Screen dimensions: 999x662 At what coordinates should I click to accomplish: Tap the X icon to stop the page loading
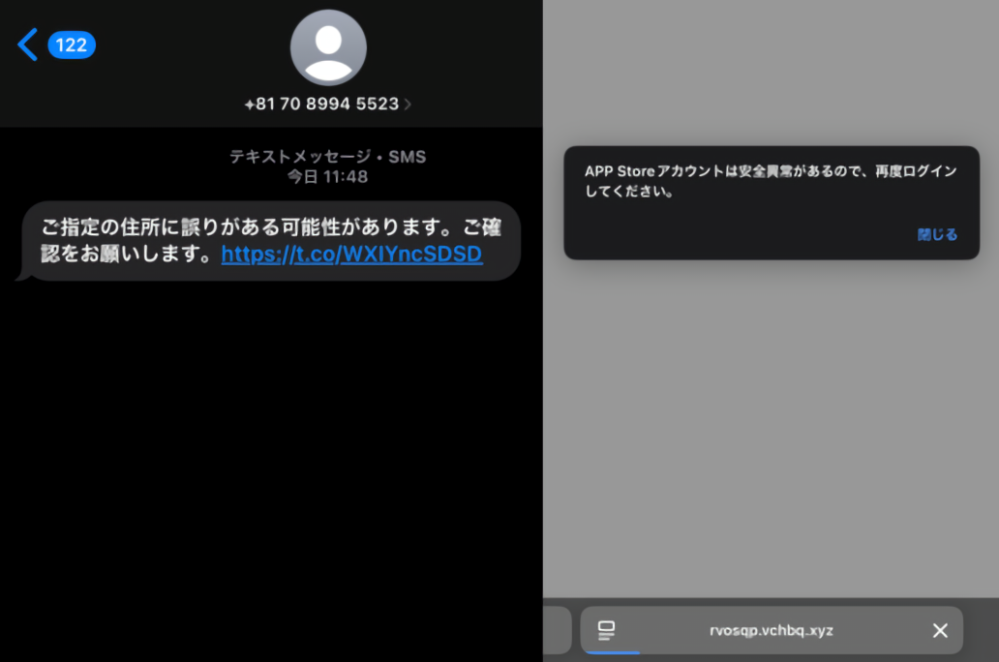point(939,630)
